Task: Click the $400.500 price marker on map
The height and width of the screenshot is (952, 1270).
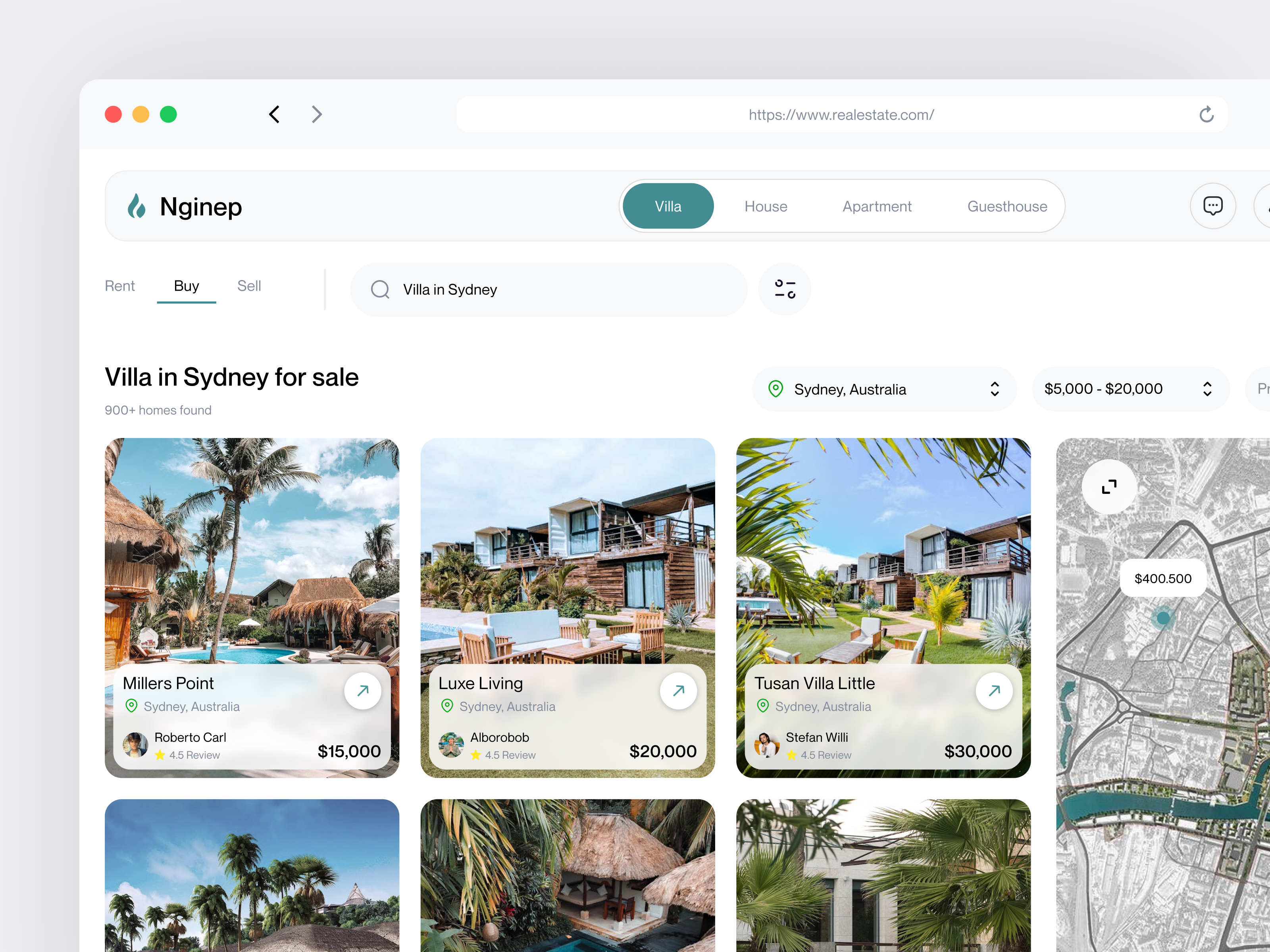Action: pyautogui.click(x=1162, y=578)
